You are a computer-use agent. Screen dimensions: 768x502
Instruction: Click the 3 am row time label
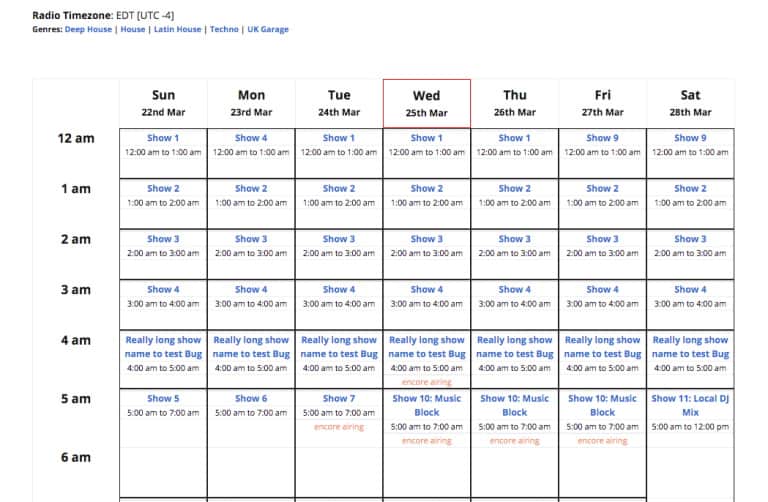tap(75, 290)
